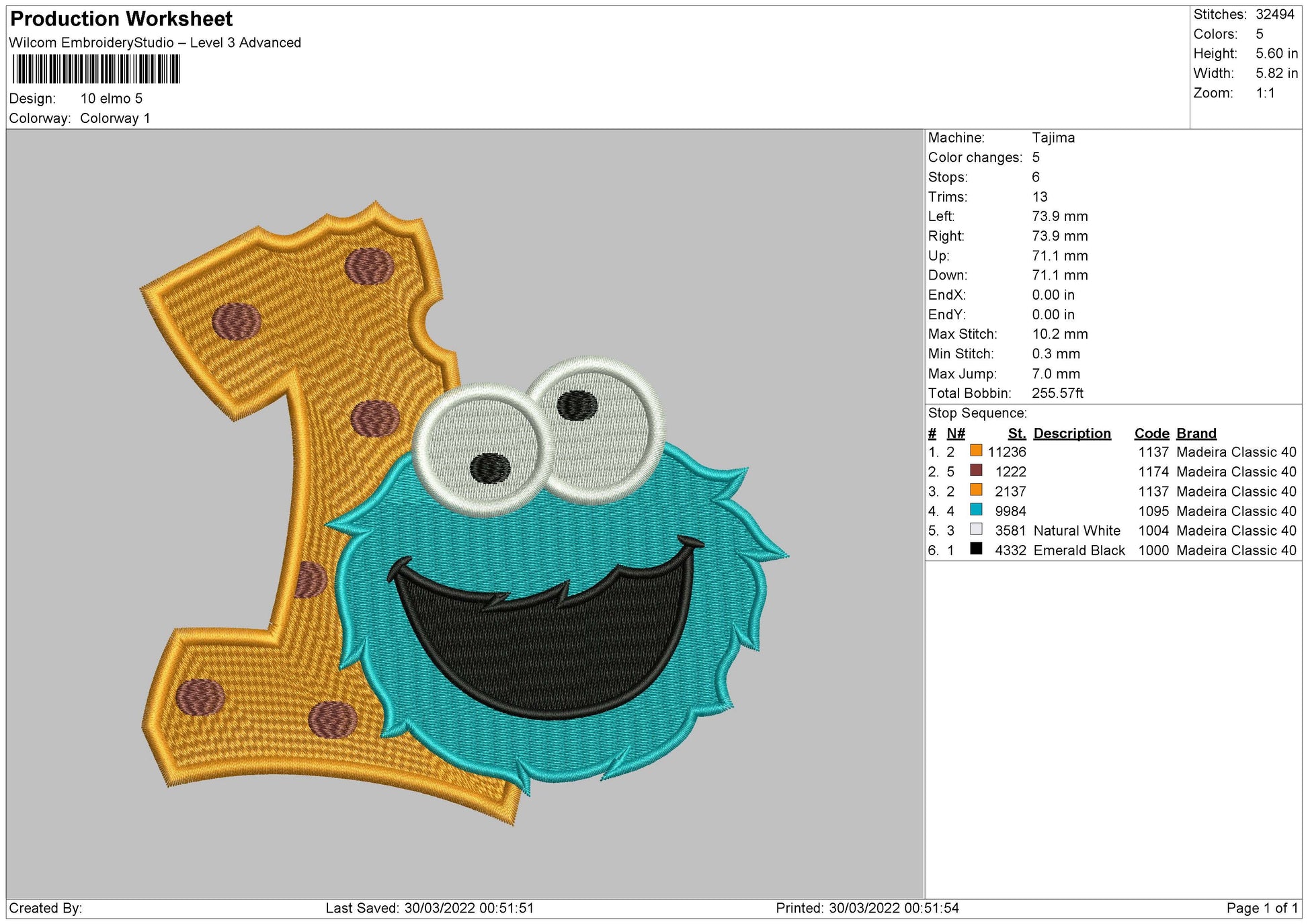Screen dimensions: 1308x924
Task: Click the stitch count '32494'
Action: [x=1275, y=14]
